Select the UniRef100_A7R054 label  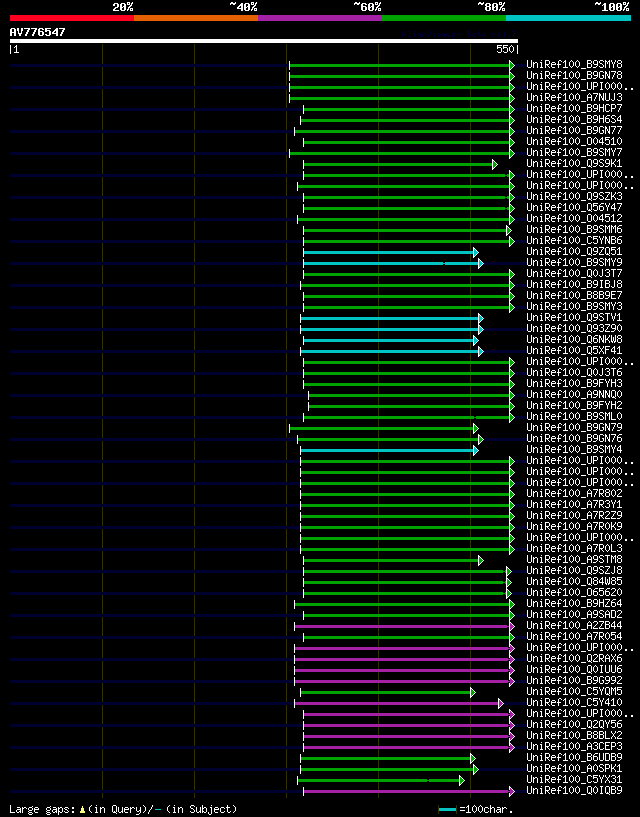(x=574, y=637)
